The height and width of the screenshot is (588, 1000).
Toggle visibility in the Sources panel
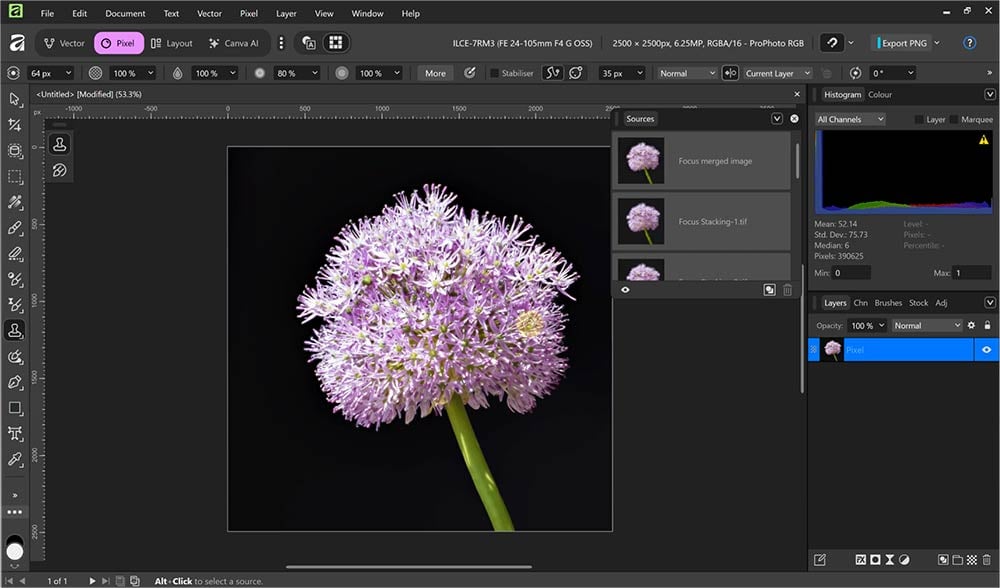tap(625, 291)
